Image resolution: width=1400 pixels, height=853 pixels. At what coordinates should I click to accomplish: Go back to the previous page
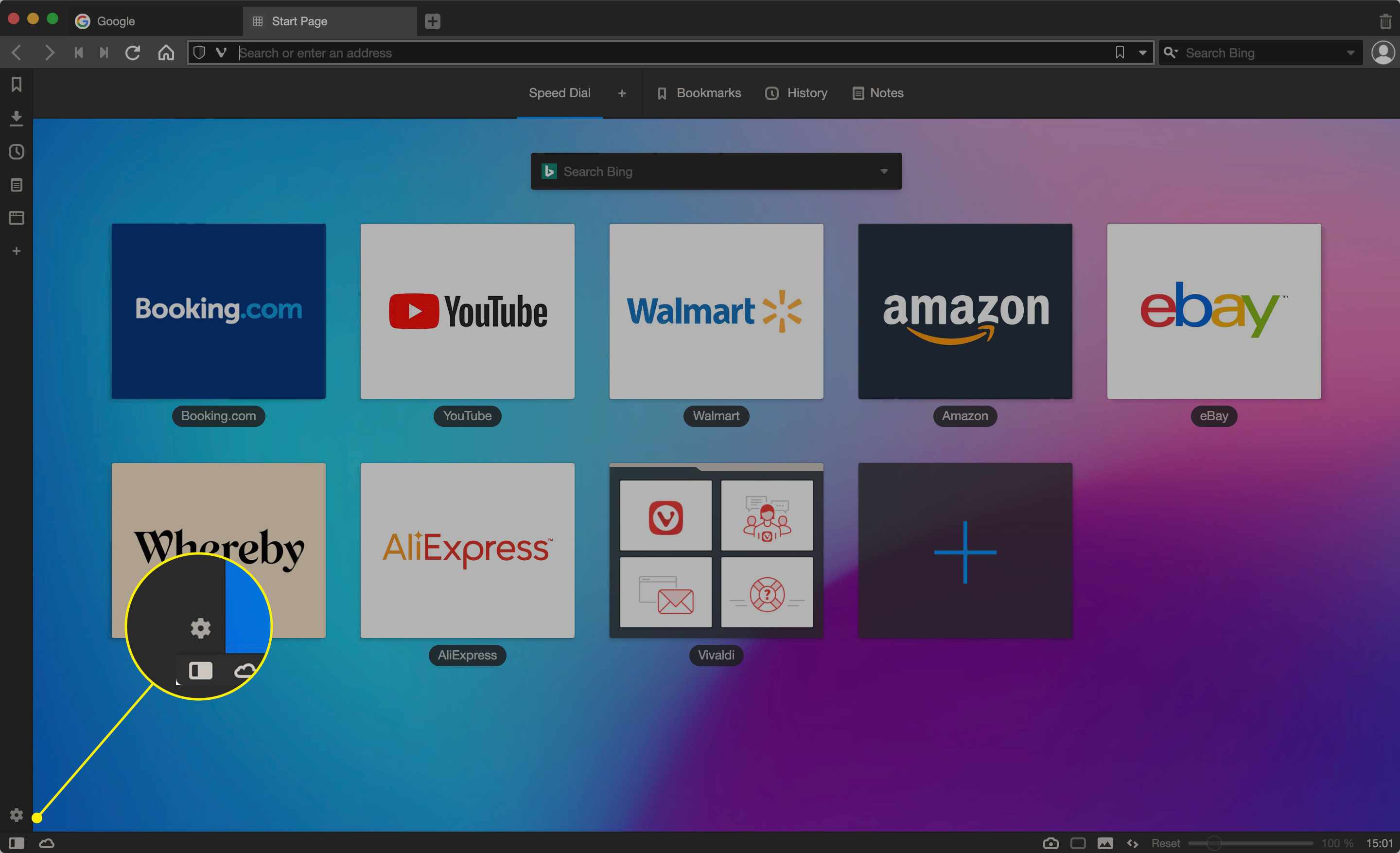coord(17,53)
